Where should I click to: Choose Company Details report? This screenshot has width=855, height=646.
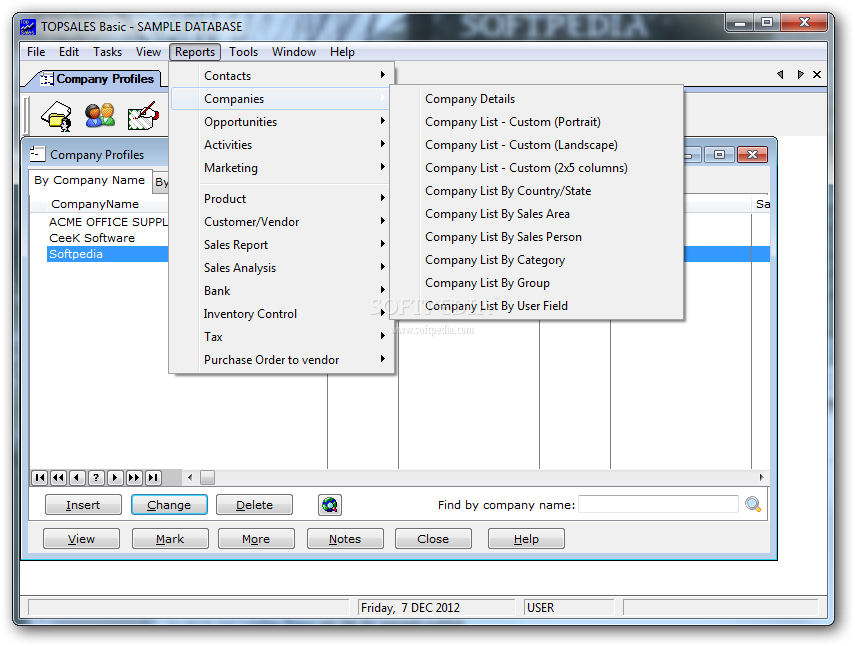537,99
